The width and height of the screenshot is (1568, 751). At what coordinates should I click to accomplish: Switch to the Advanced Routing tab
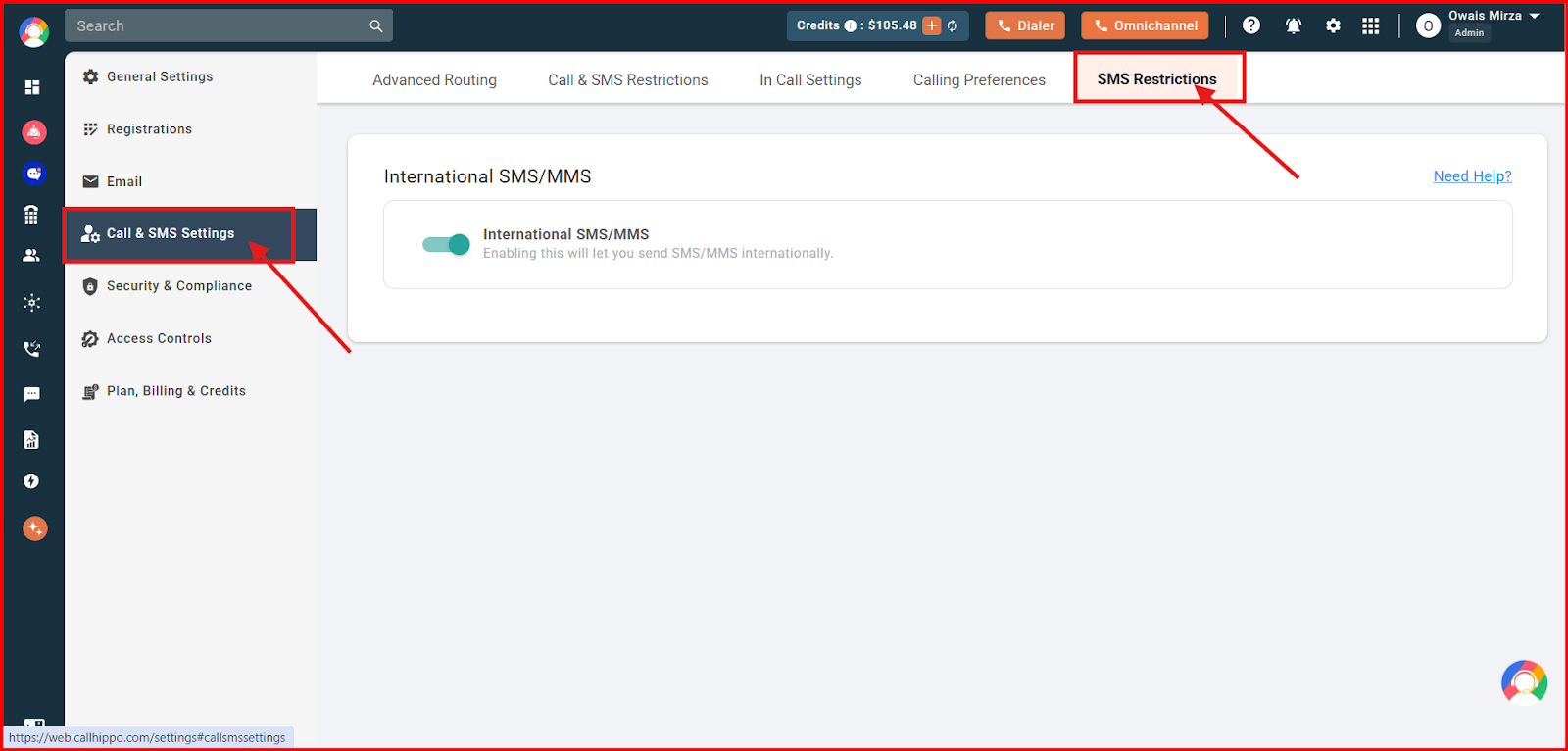pos(434,79)
